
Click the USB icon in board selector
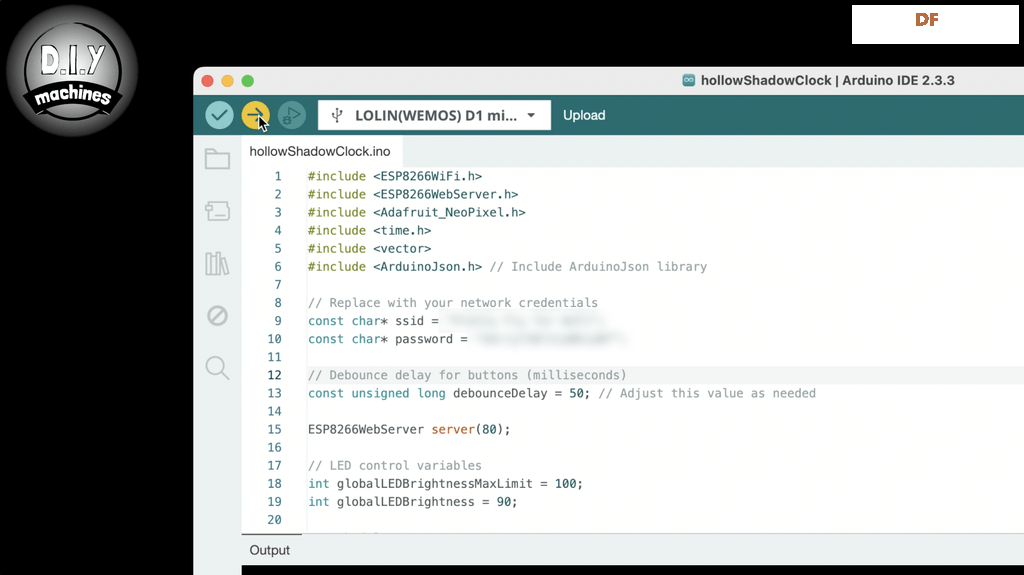pyautogui.click(x=337, y=116)
